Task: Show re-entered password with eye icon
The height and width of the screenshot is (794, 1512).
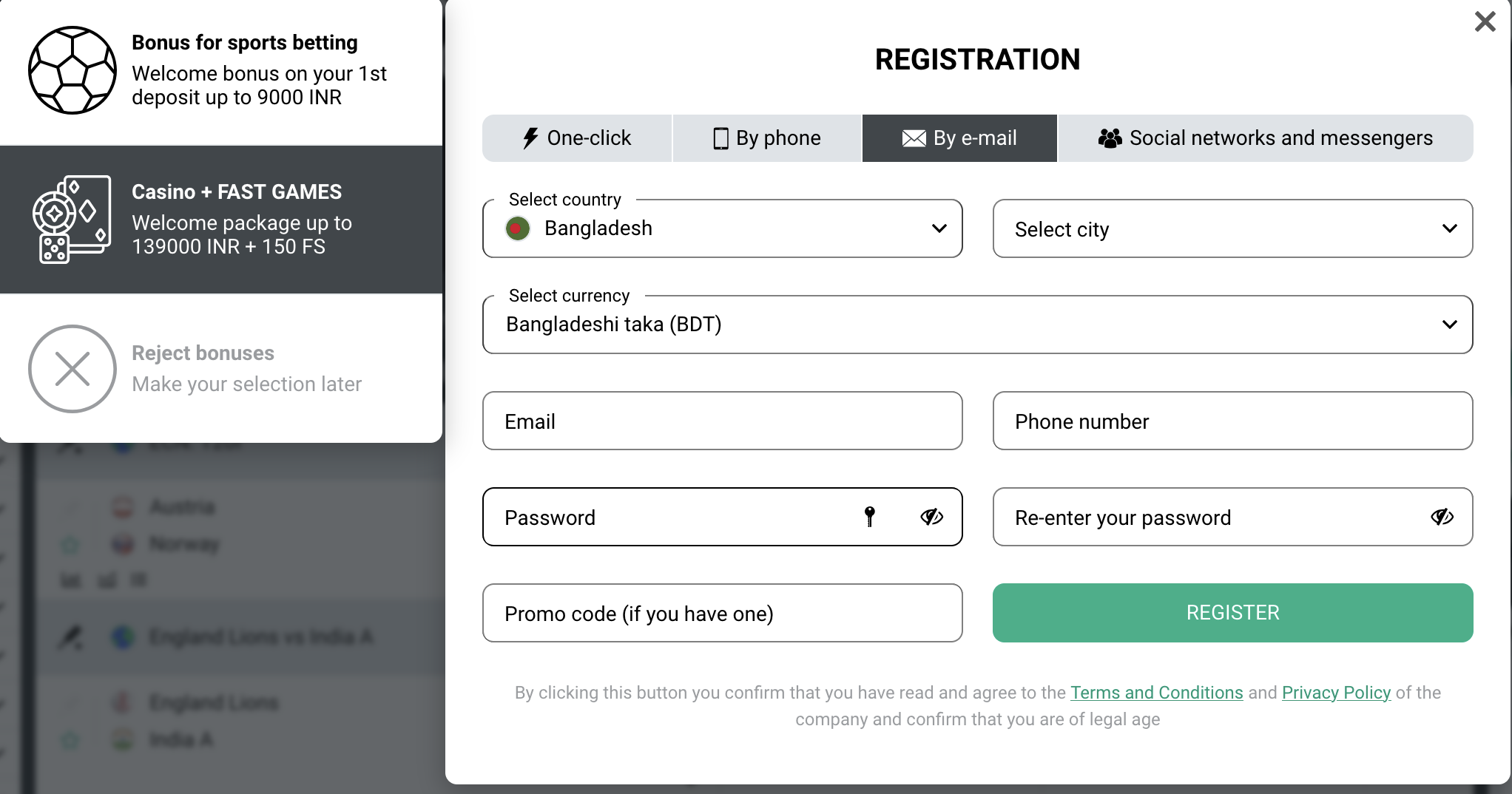Action: pos(1442,517)
